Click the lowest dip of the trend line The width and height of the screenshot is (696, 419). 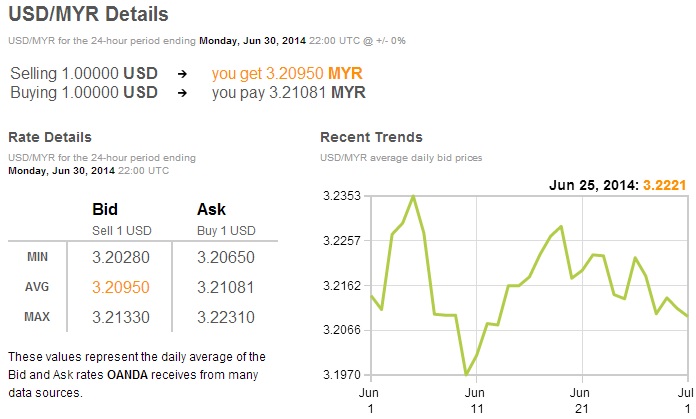pyautogui.click(x=466, y=375)
